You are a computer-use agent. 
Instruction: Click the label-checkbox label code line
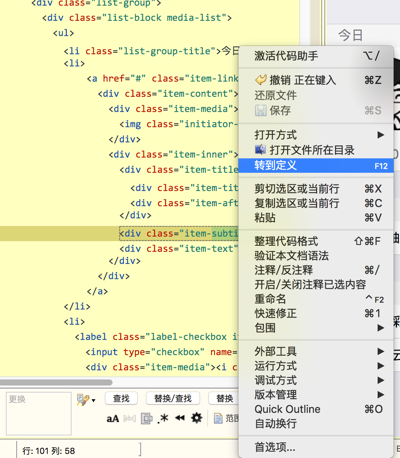click(x=157, y=337)
